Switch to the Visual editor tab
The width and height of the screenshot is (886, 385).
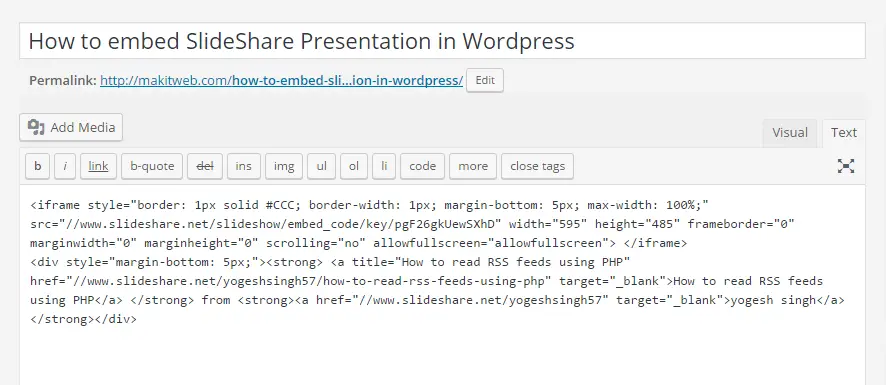click(x=789, y=133)
